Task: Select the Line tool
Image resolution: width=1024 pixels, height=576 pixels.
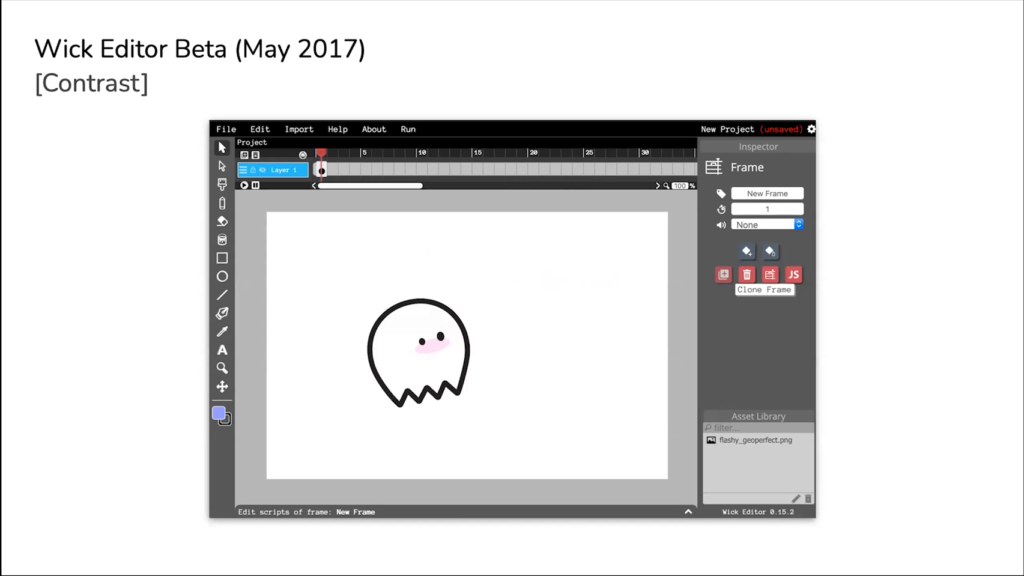Action: pos(222,295)
